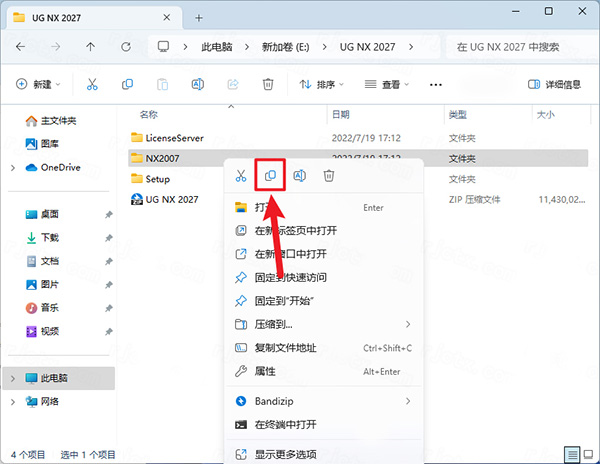The width and height of the screenshot is (600, 464).
Task: Sort by the 名称 column header
Action: coord(149,114)
